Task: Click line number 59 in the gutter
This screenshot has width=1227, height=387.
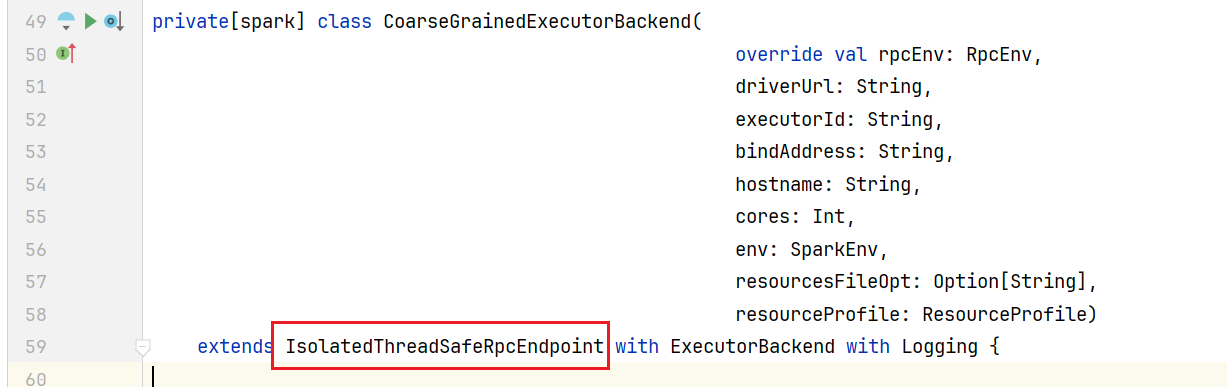Action: click(x=36, y=347)
